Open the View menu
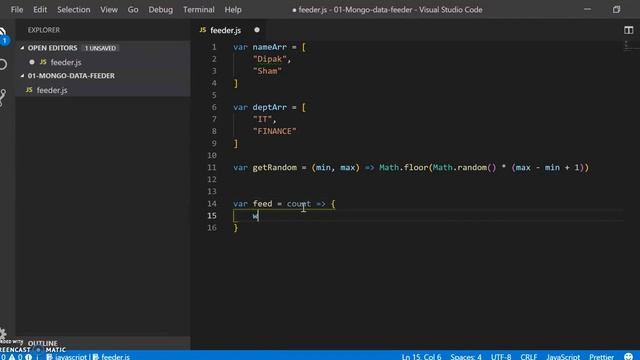Image resolution: width=640 pixels, height=360 pixels. point(109,9)
